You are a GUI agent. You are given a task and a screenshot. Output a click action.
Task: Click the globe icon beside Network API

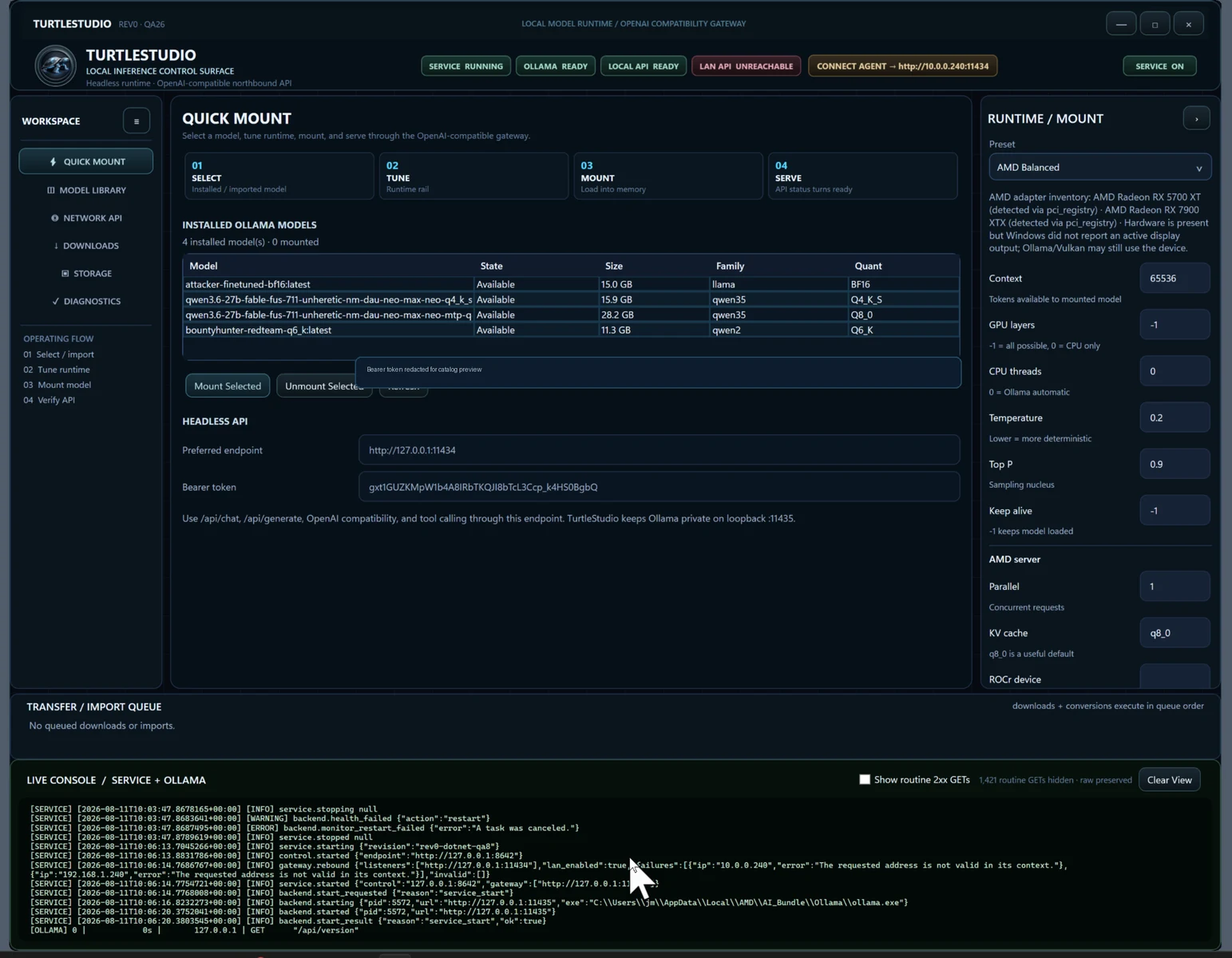coord(55,218)
